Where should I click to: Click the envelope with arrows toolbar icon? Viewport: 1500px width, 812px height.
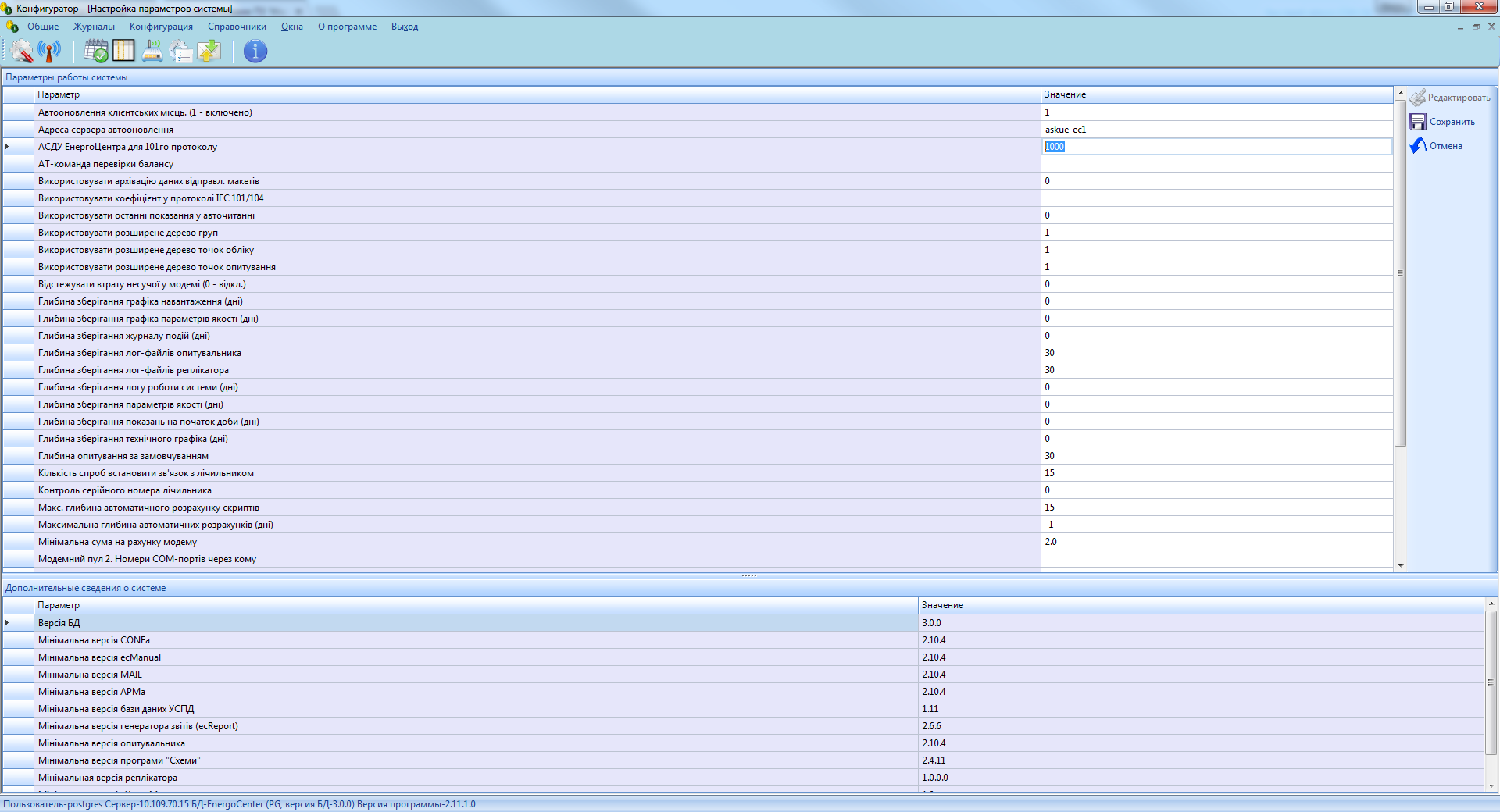pyautogui.click(x=209, y=52)
